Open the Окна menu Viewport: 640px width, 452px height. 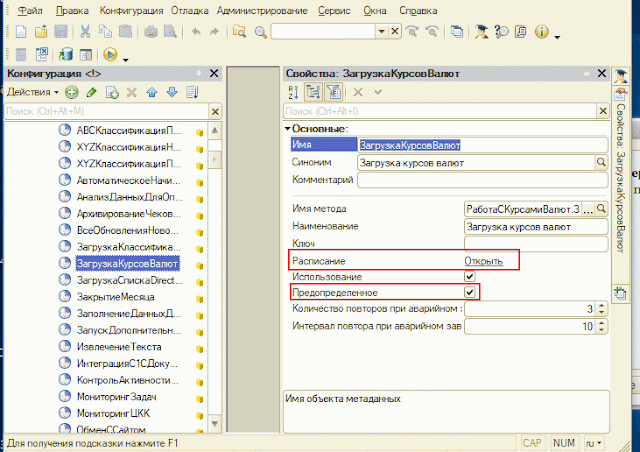pos(375,11)
